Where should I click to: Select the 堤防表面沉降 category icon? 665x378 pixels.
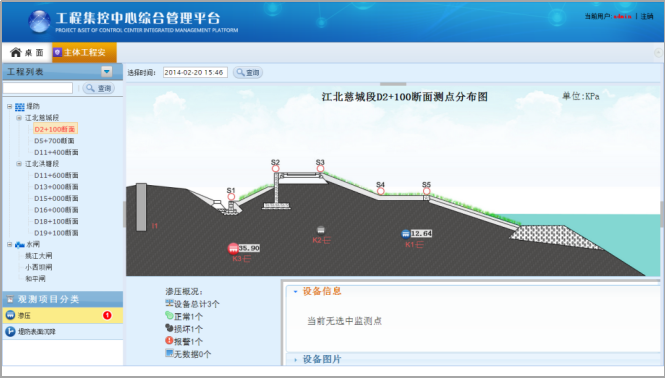(x=10, y=331)
